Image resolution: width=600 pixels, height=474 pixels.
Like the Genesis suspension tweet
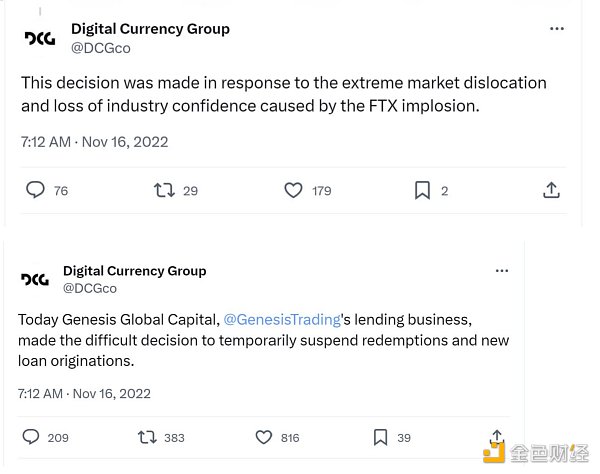coord(264,437)
